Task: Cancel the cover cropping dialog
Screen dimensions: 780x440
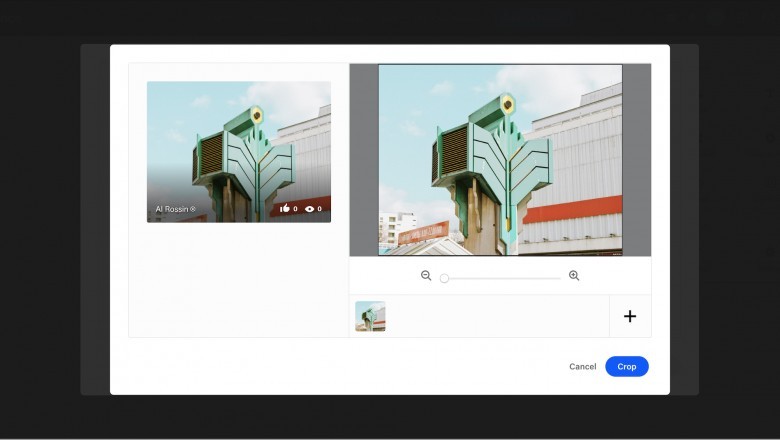Action: point(582,367)
